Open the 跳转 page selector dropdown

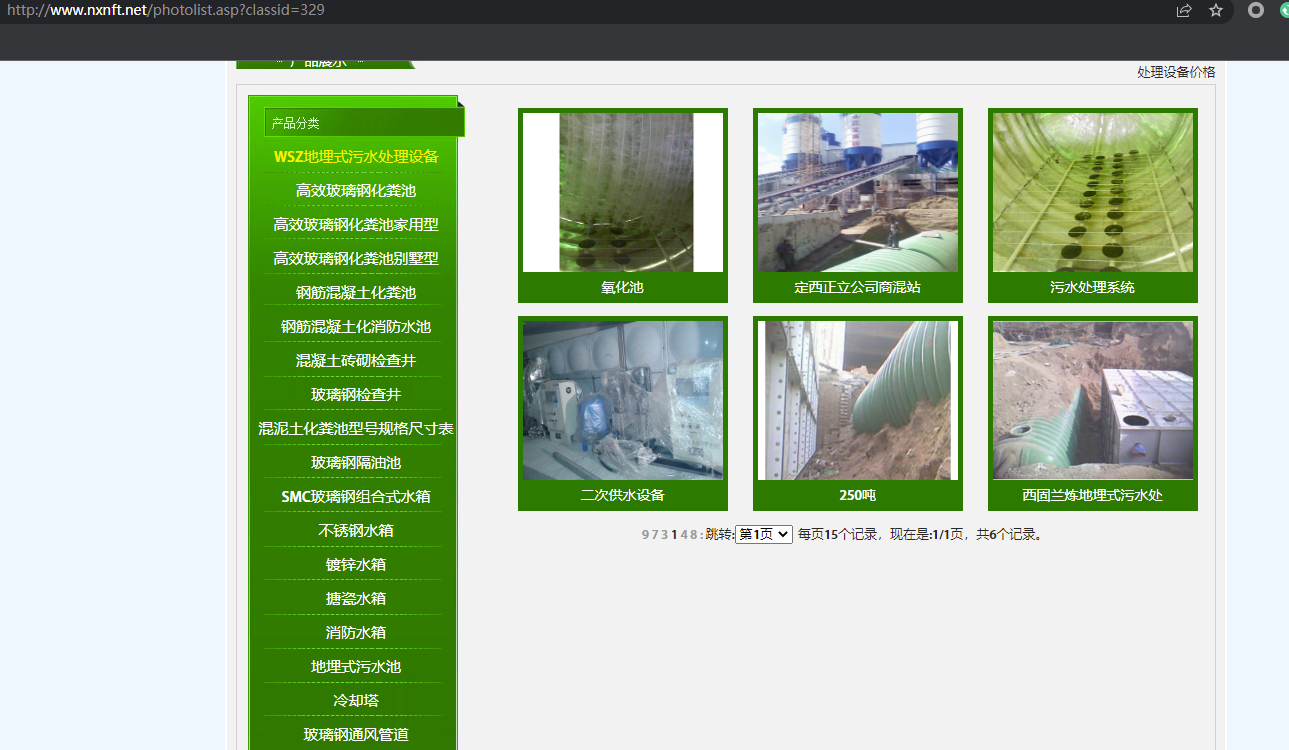click(x=763, y=534)
